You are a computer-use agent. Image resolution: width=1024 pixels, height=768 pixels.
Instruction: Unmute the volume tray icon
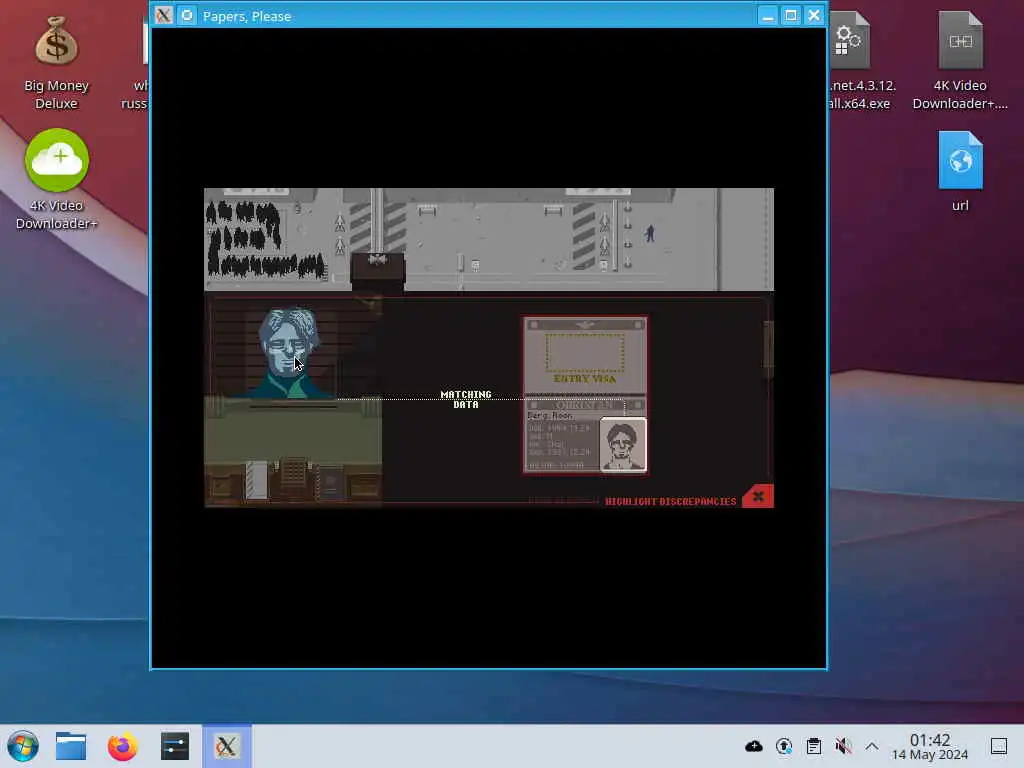click(x=843, y=746)
